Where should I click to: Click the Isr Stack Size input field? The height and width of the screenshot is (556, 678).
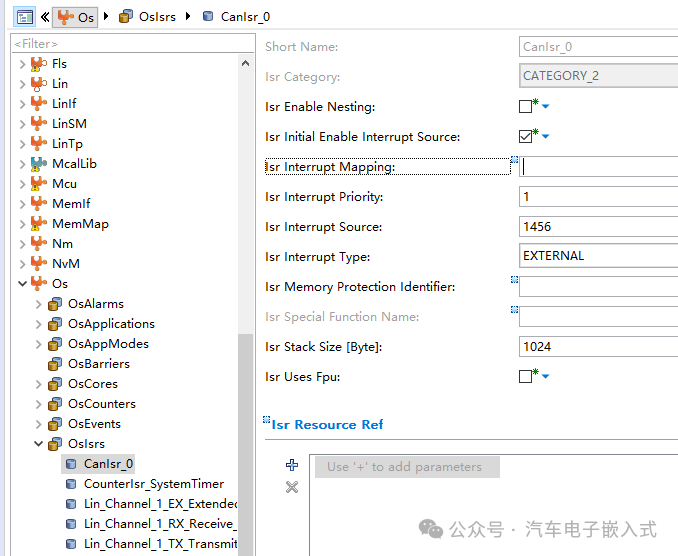(x=597, y=347)
